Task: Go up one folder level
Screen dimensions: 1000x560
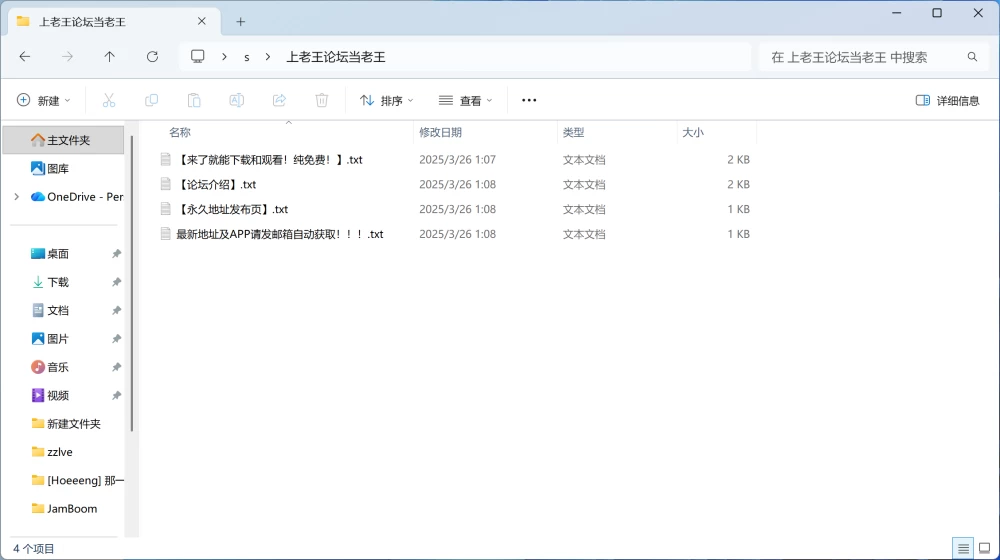Action: pyautogui.click(x=110, y=57)
